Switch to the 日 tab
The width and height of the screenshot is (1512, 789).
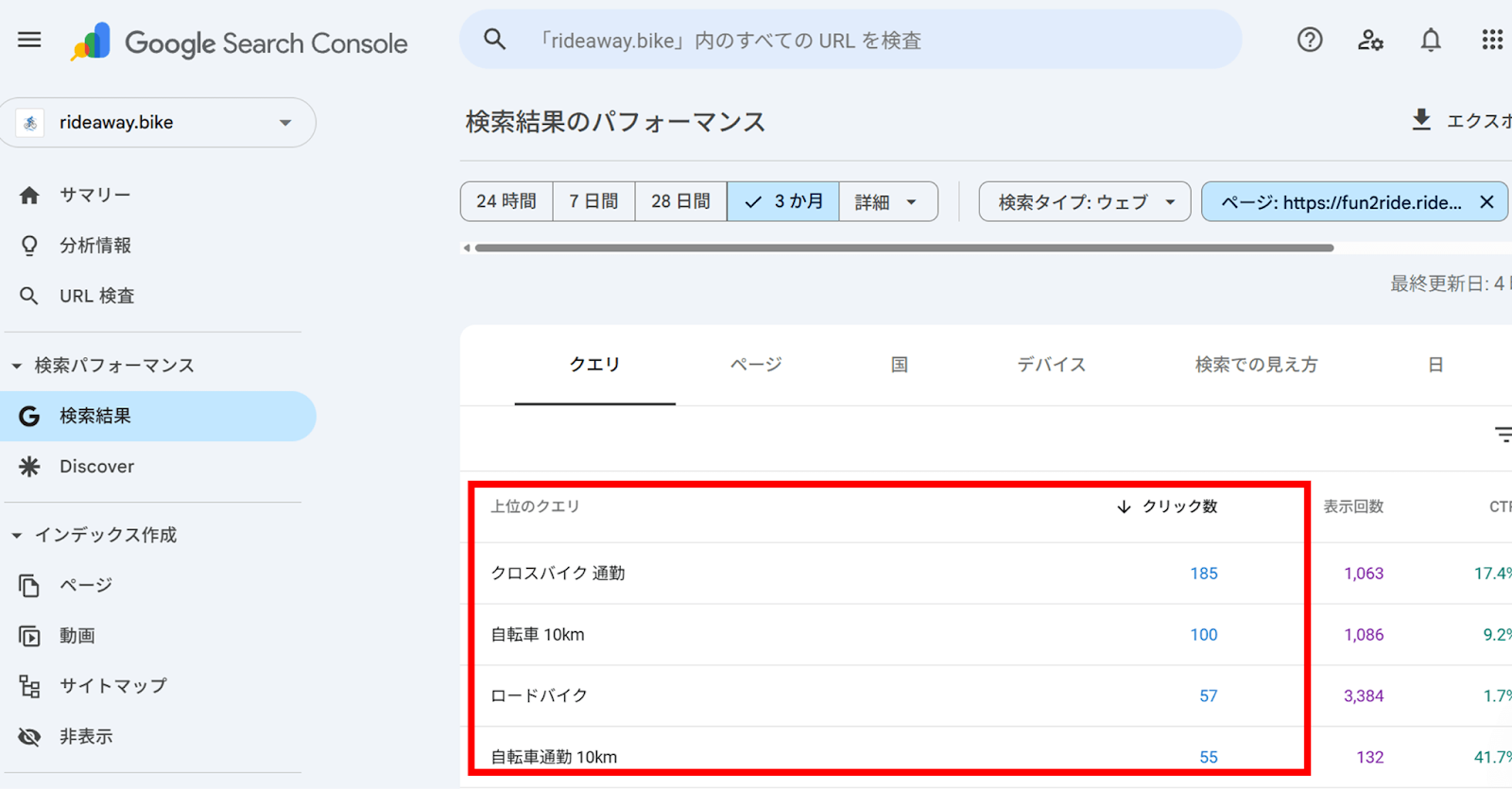click(x=1435, y=365)
